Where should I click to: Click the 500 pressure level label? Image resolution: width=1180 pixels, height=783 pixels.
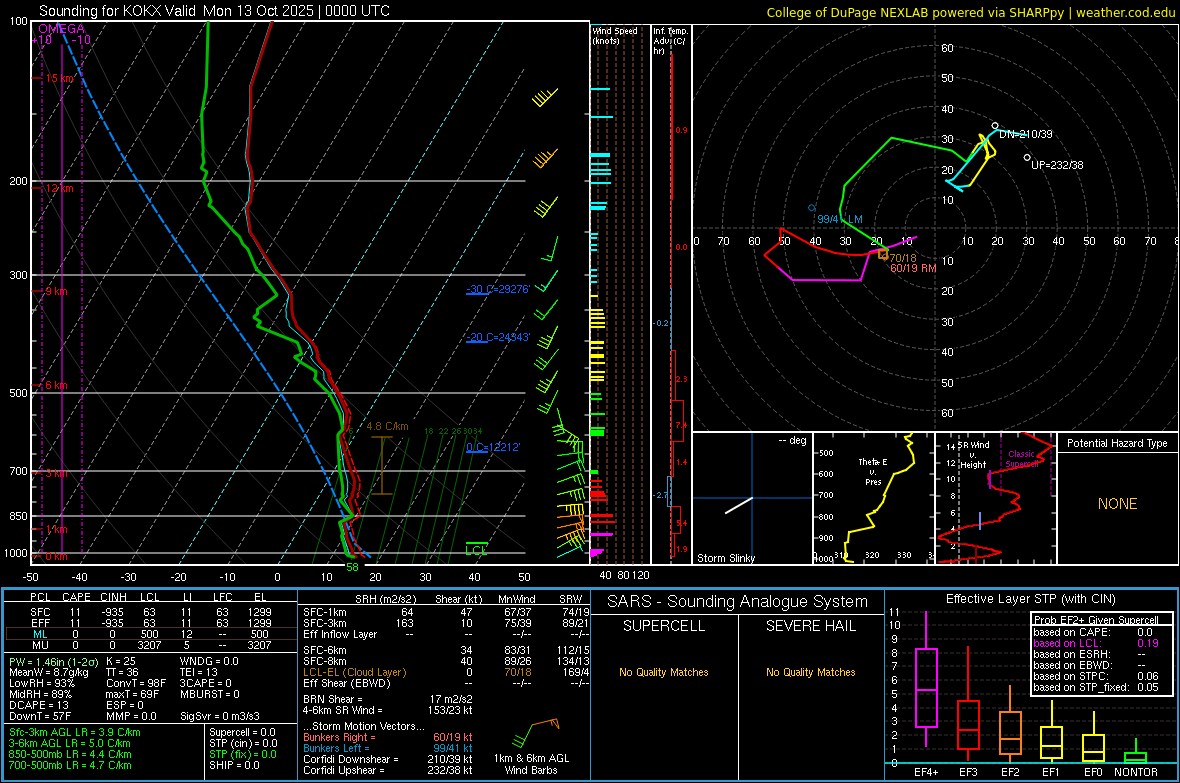click(x=18, y=393)
